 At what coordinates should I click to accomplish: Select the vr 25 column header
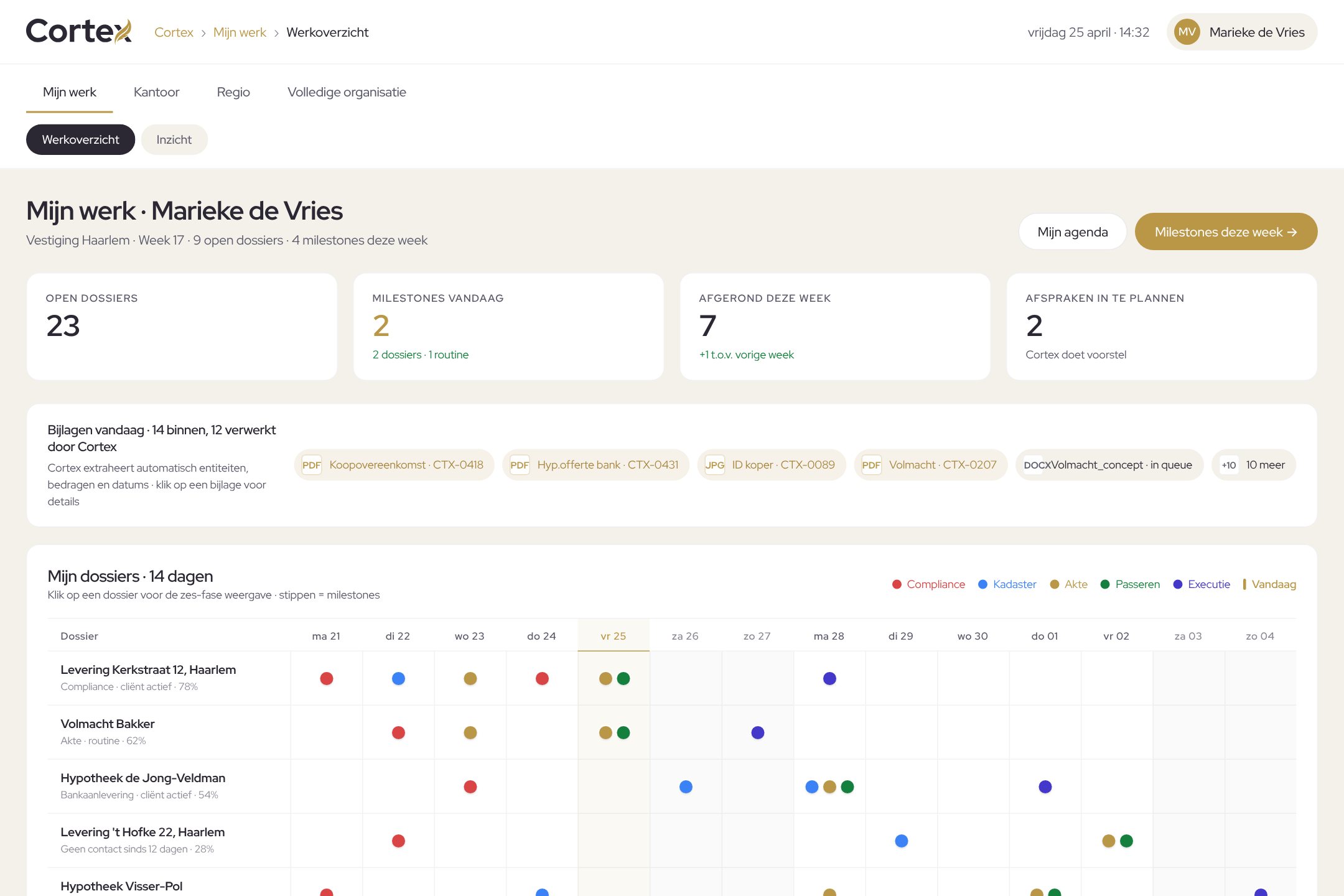(614, 635)
